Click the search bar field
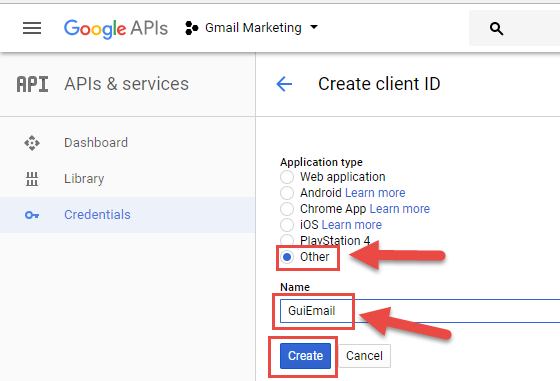Image resolution: width=560 pixels, height=381 pixels. click(x=514, y=28)
